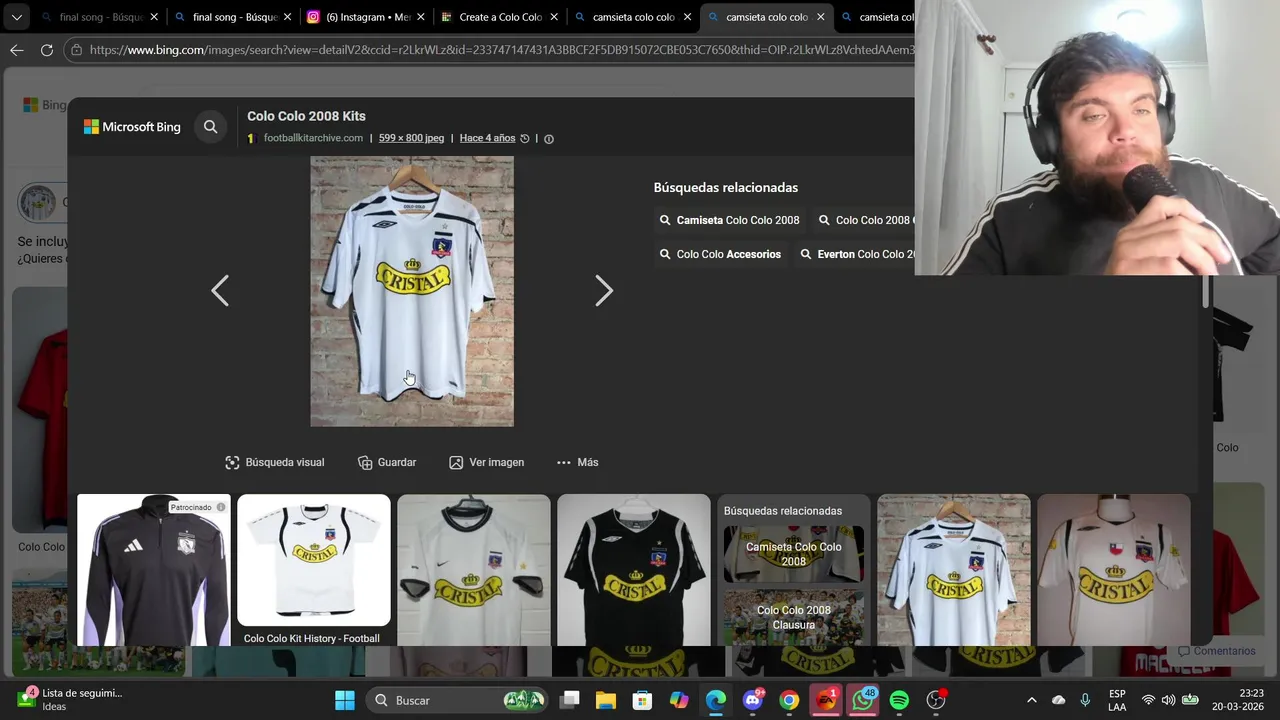The height and width of the screenshot is (720, 1280).
Task: Open the footballkitarchive.com source link
Action: coord(313,138)
